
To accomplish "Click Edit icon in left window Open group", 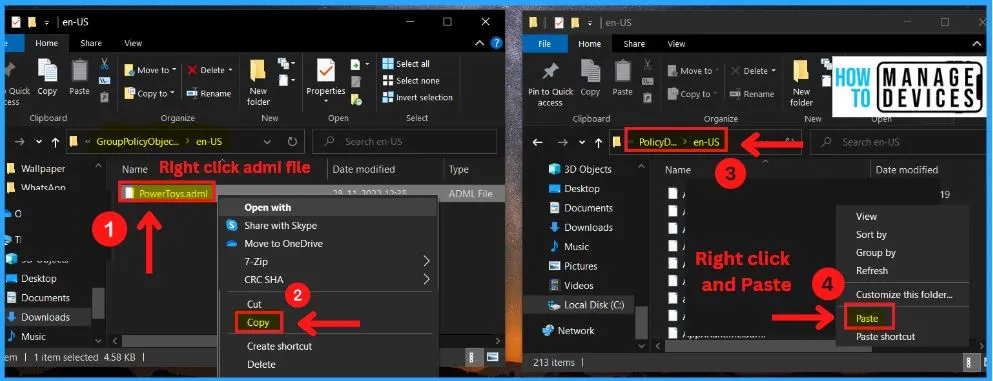I will point(357,82).
